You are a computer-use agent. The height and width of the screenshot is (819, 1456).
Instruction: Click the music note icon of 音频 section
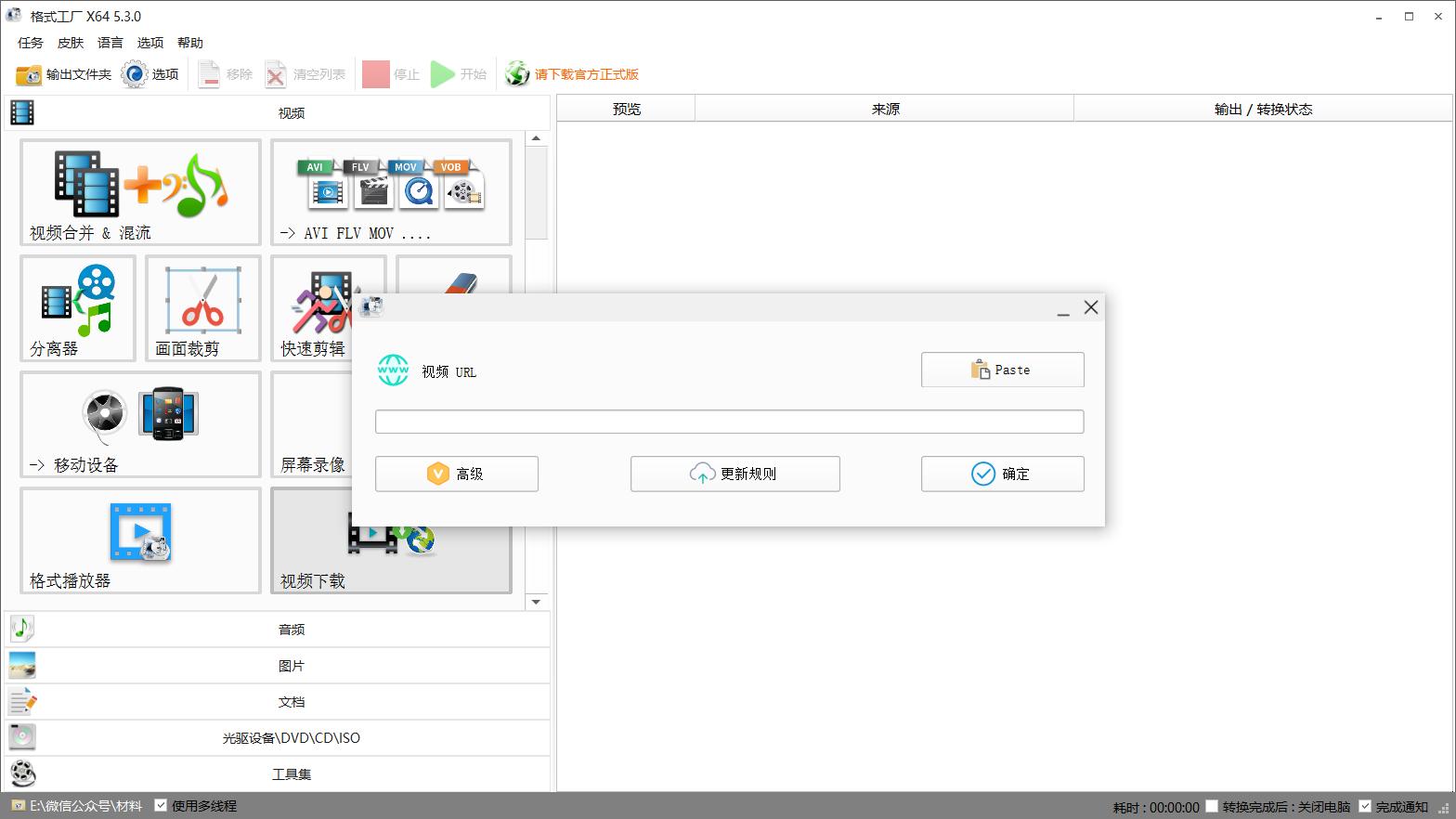[x=22, y=629]
